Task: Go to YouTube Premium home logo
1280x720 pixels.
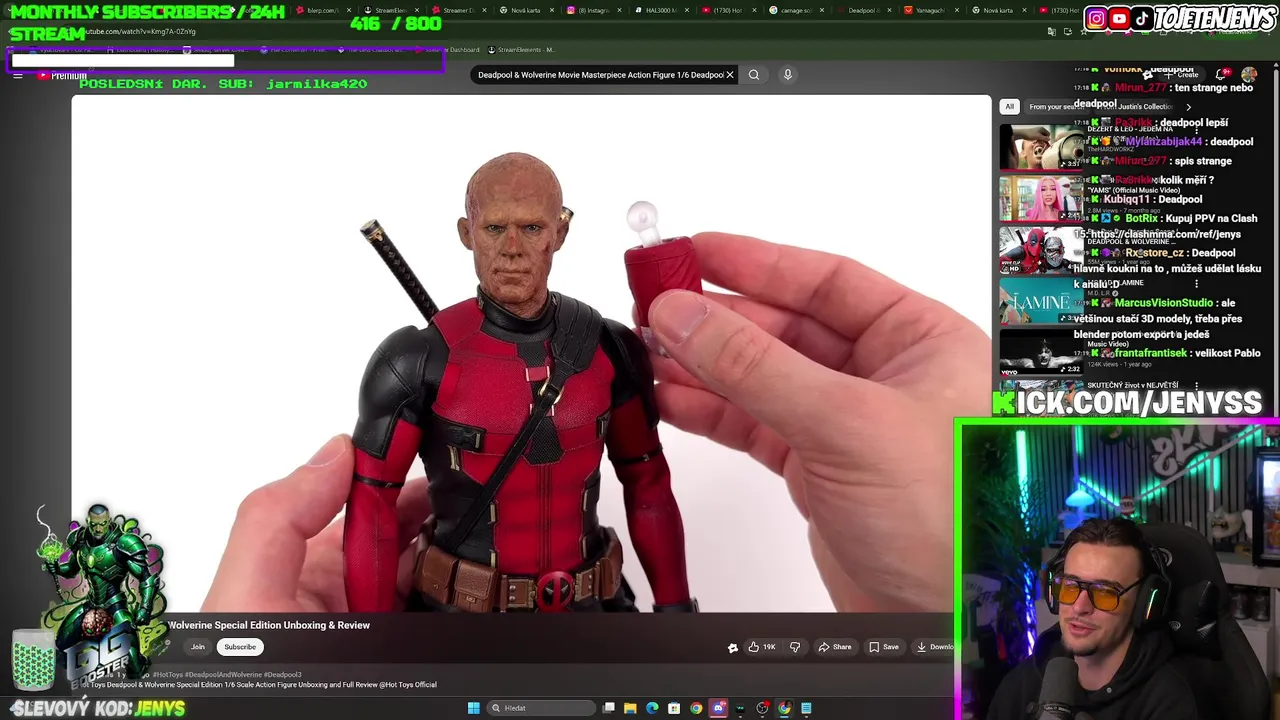Action: coord(62,76)
